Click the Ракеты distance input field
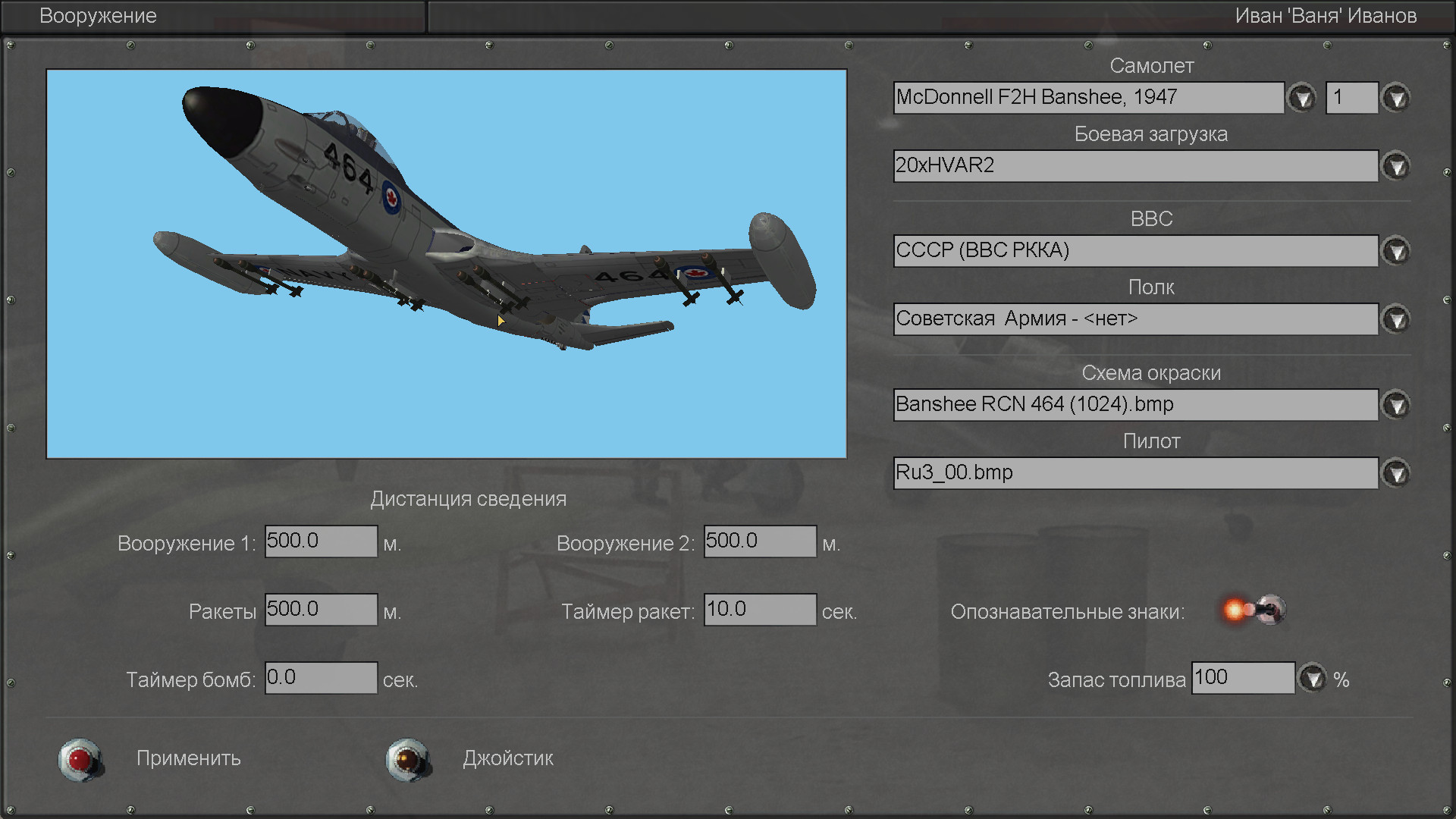Viewport: 1456px width, 819px height. click(321, 610)
